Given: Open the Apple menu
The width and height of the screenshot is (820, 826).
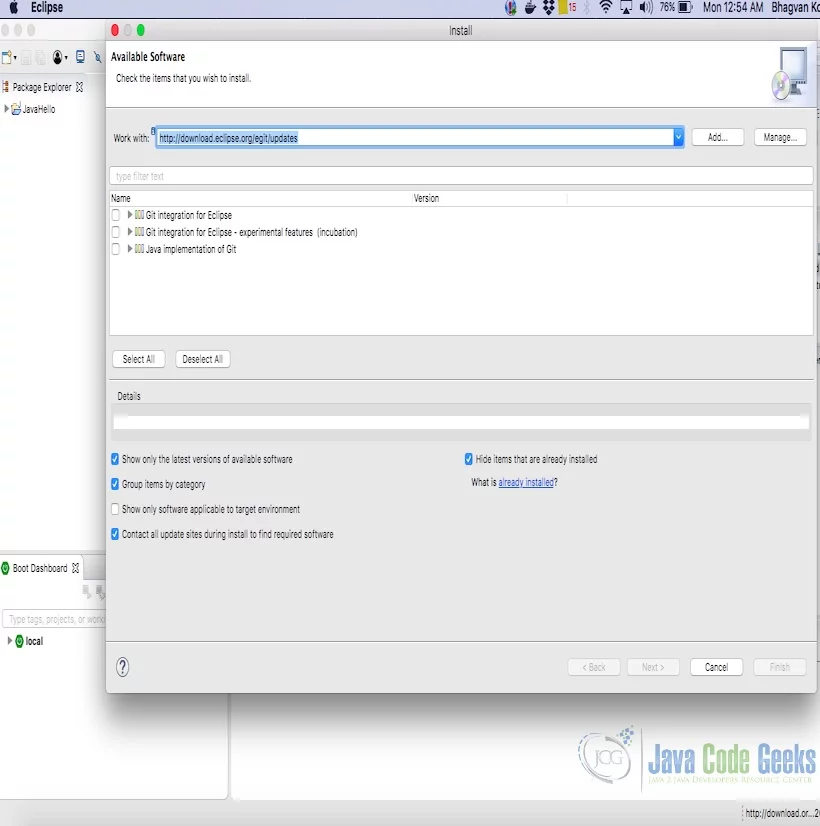Looking at the screenshot, I should click(14, 7).
